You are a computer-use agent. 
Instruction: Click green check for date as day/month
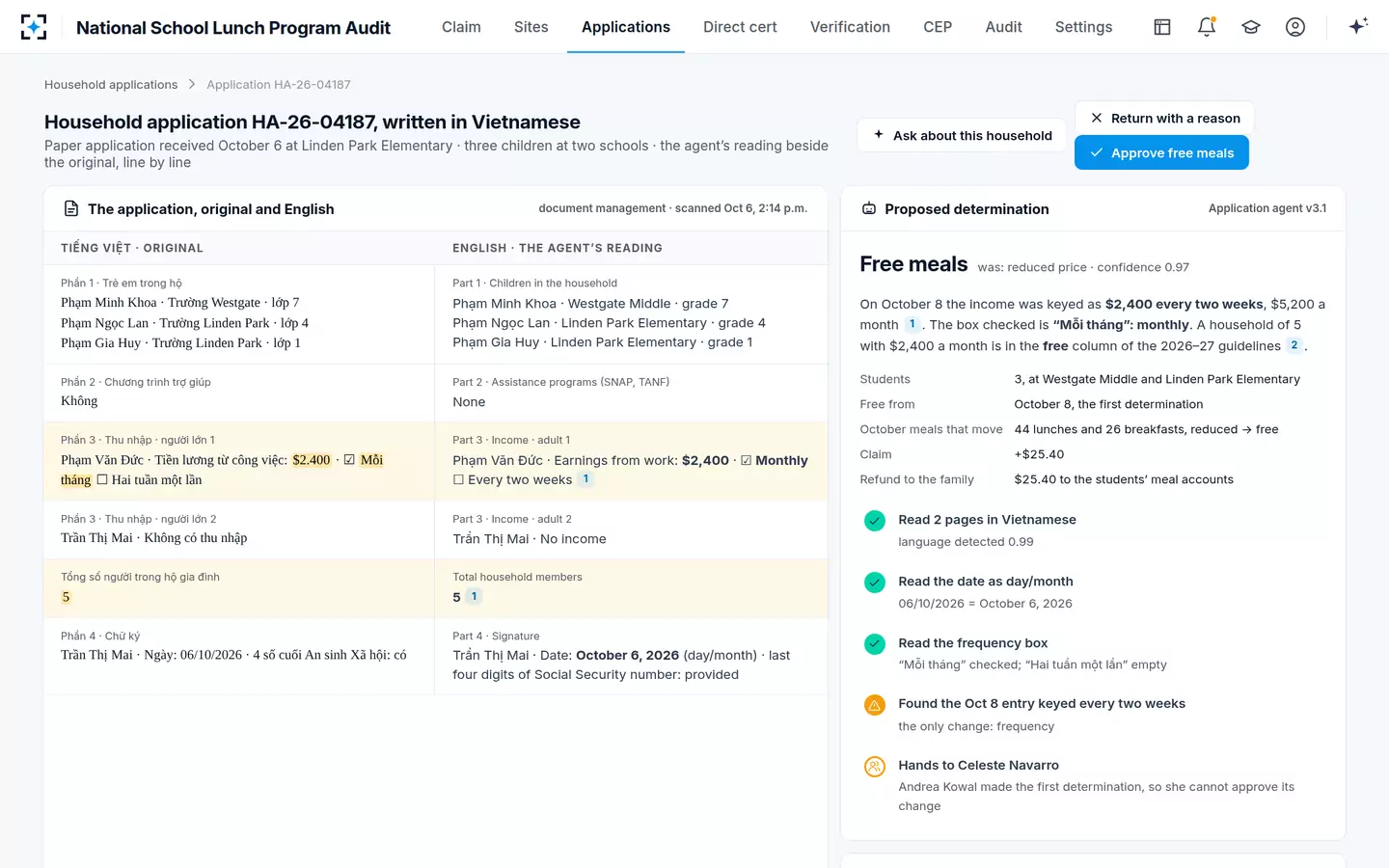click(x=875, y=583)
